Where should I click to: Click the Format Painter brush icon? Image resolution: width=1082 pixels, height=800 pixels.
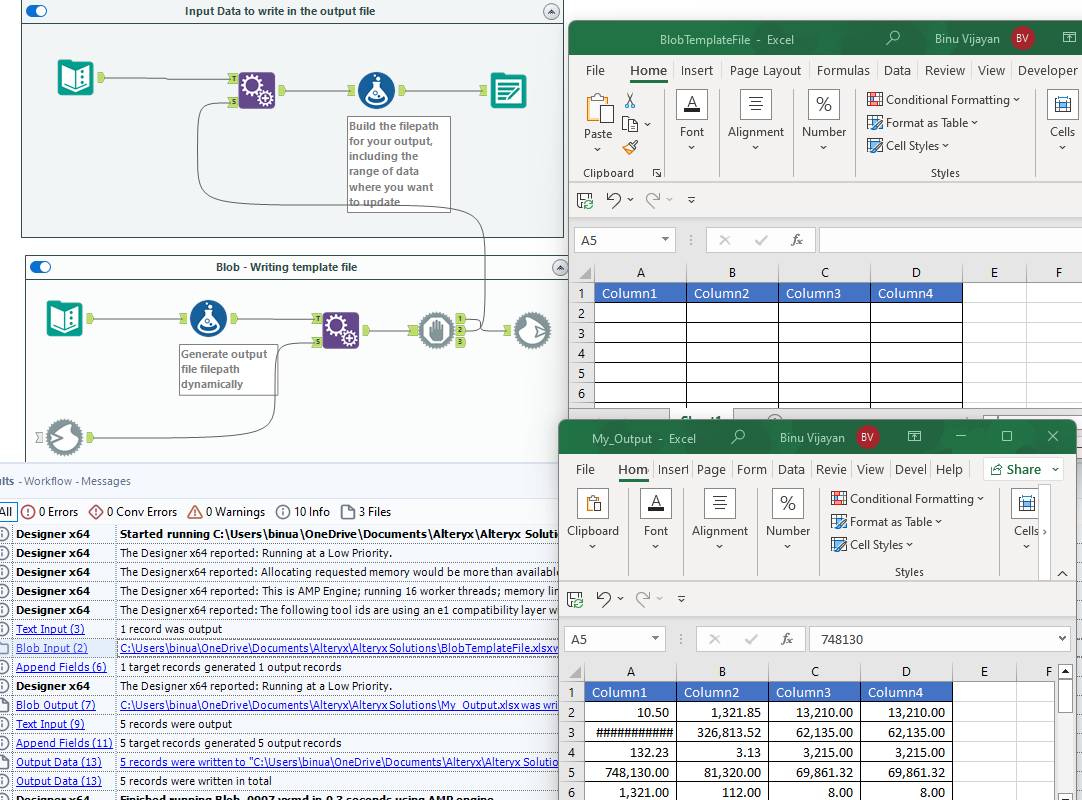coord(630,148)
